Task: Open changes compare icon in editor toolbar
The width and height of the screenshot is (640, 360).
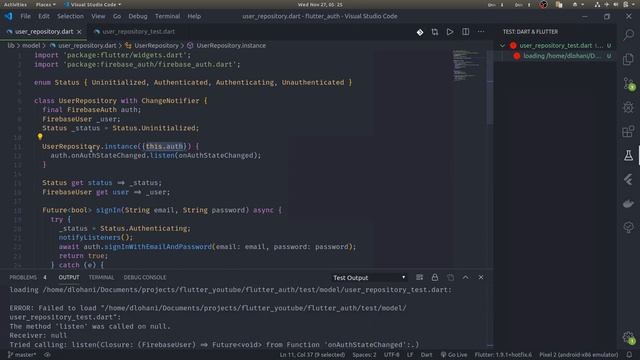Action: click(x=435, y=32)
